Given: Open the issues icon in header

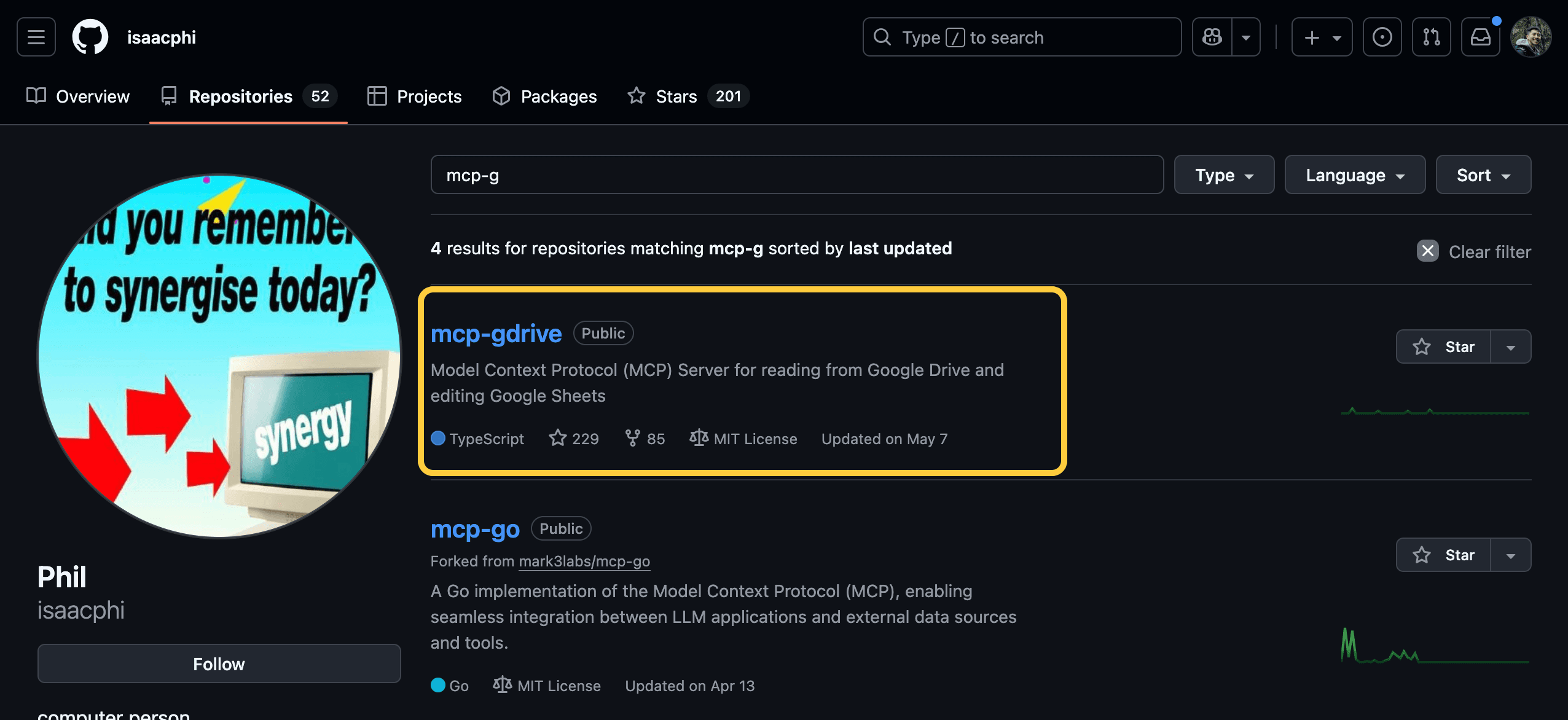Looking at the screenshot, I should (1382, 37).
